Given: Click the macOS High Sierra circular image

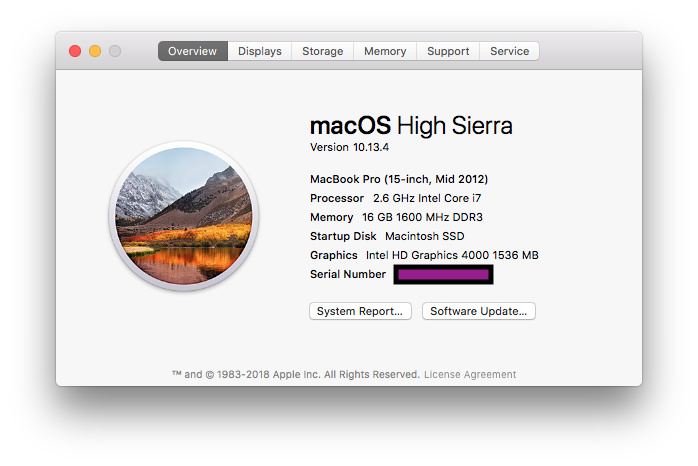Looking at the screenshot, I should click(x=184, y=216).
